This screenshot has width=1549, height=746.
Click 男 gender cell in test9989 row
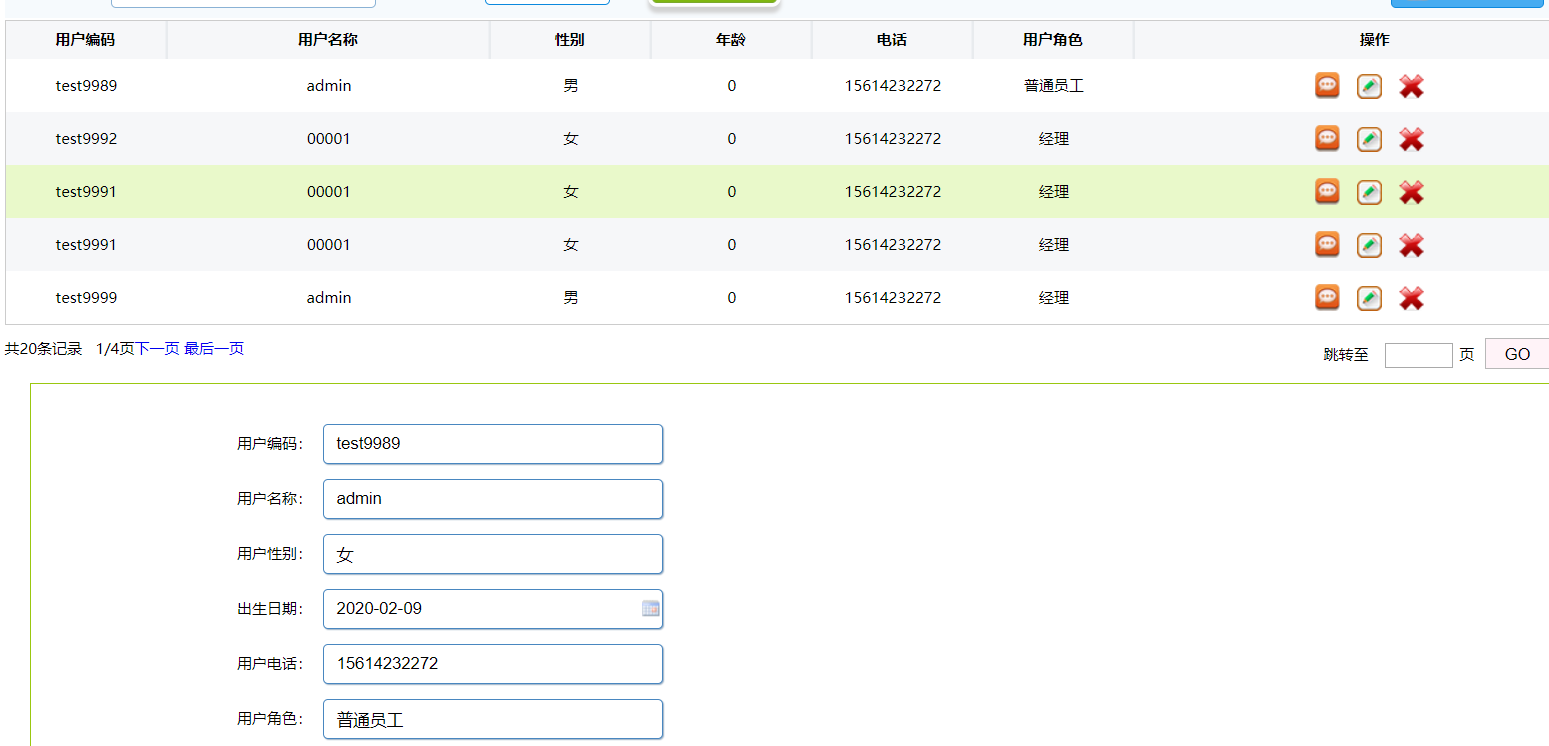click(571, 86)
